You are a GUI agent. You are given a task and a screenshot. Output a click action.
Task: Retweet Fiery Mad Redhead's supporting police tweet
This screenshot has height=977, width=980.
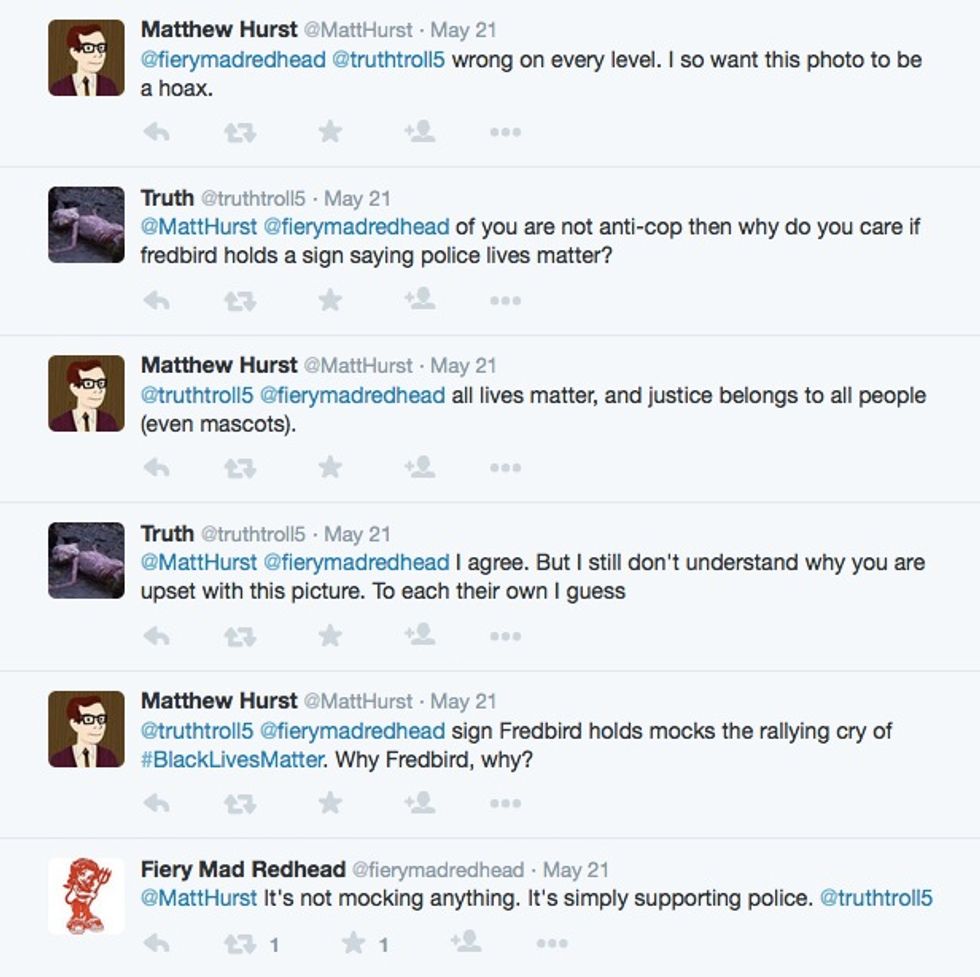pos(240,942)
